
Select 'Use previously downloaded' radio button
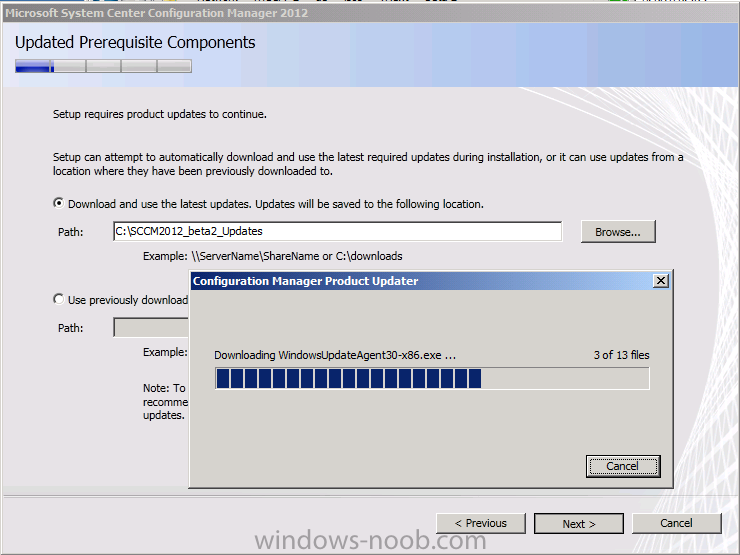point(59,299)
